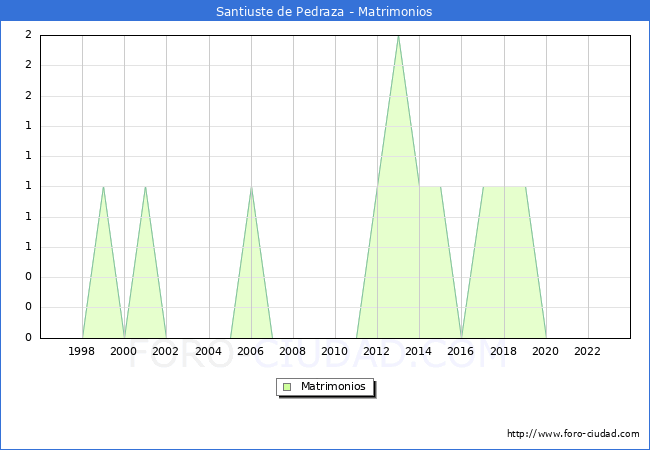Select the 2008 x-axis label
This screenshot has width=650, height=450.
[292, 351]
